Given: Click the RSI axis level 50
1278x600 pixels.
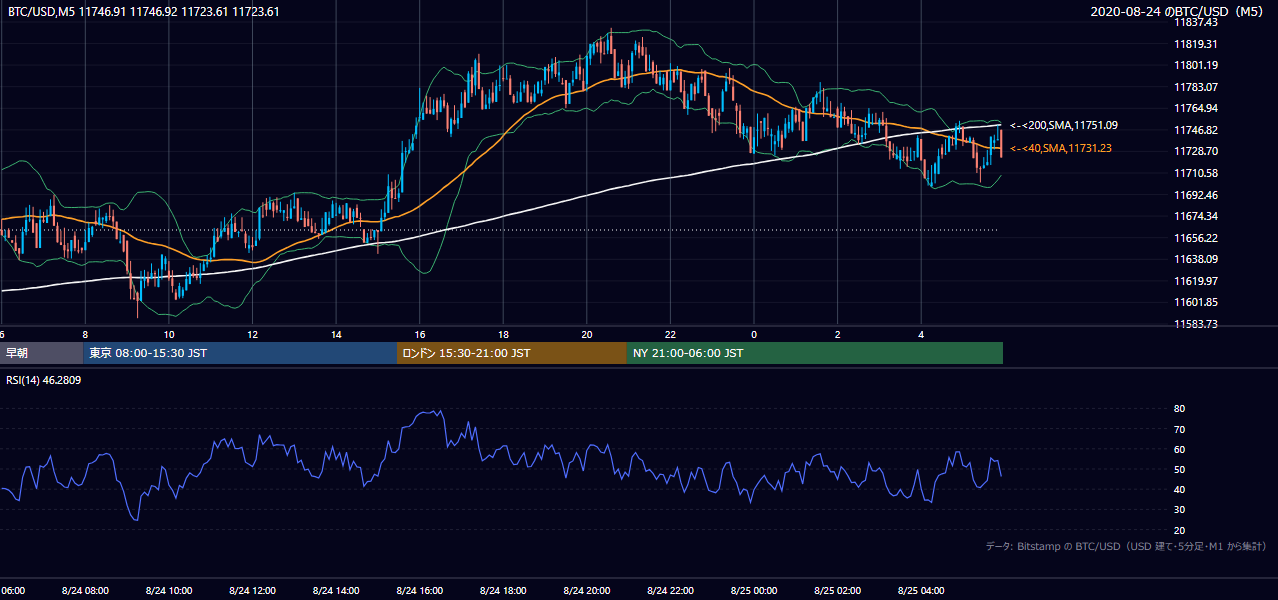Looking at the screenshot, I should 1179,469.
